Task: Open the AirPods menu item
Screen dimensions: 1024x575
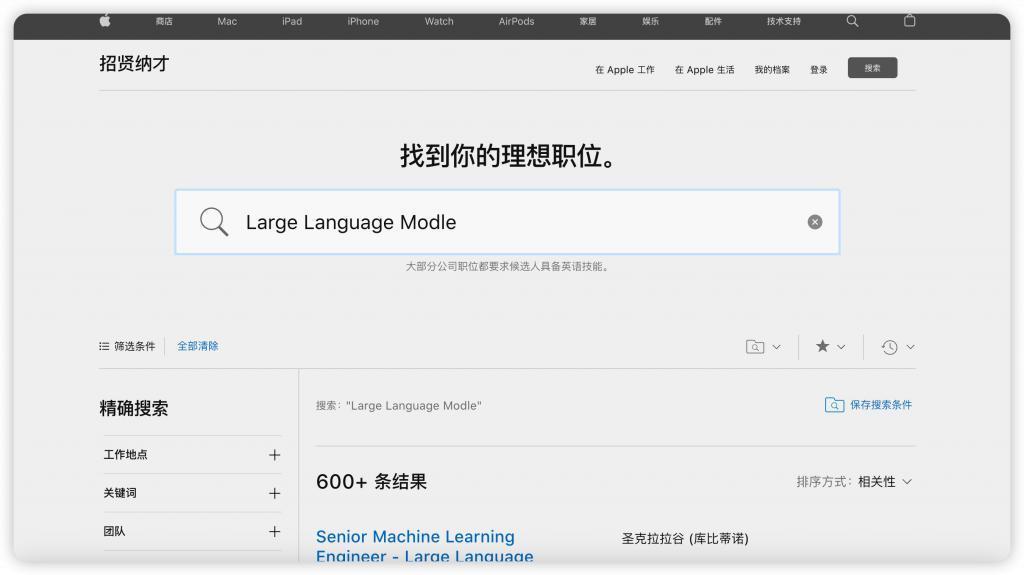Action: point(516,21)
